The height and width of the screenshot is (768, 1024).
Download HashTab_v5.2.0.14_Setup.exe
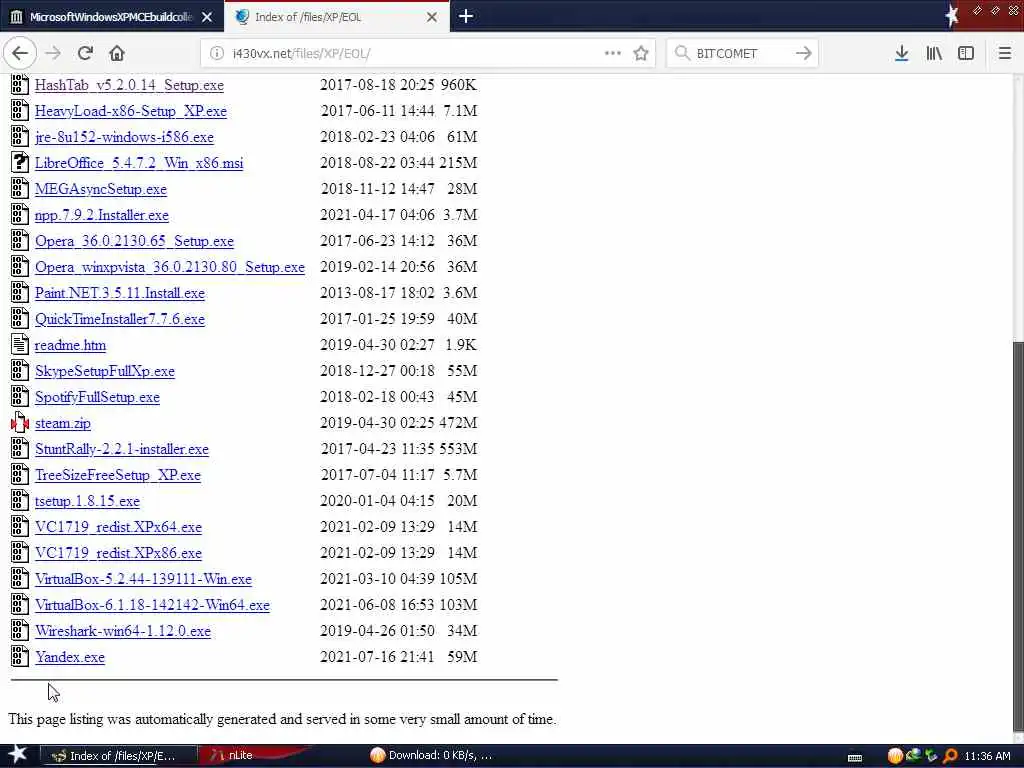tap(129, 85)
